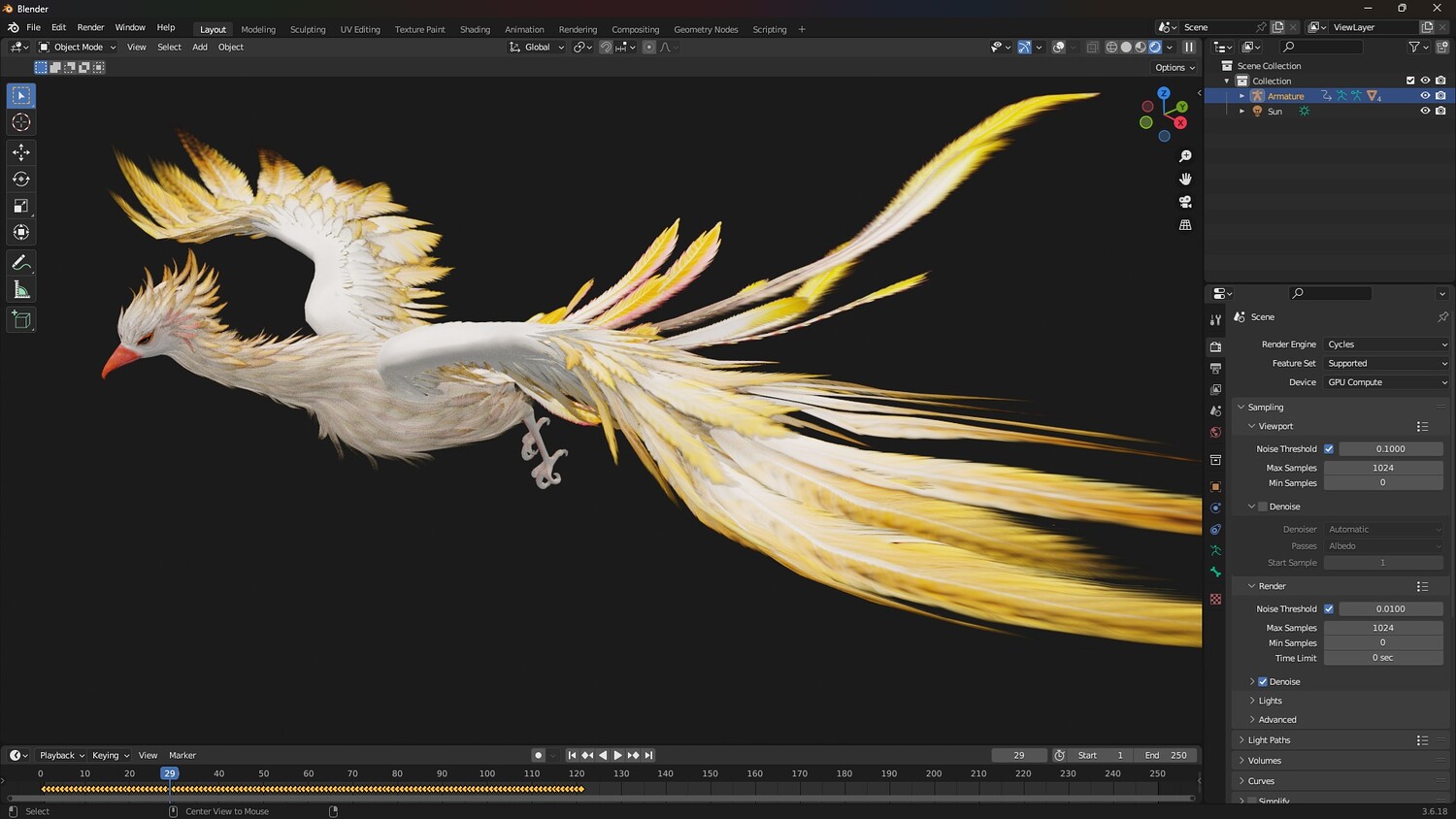Viewport: 1456px width, 819px height.
Task: Open the Options popover button
Action: click(x=1175, y=68)
